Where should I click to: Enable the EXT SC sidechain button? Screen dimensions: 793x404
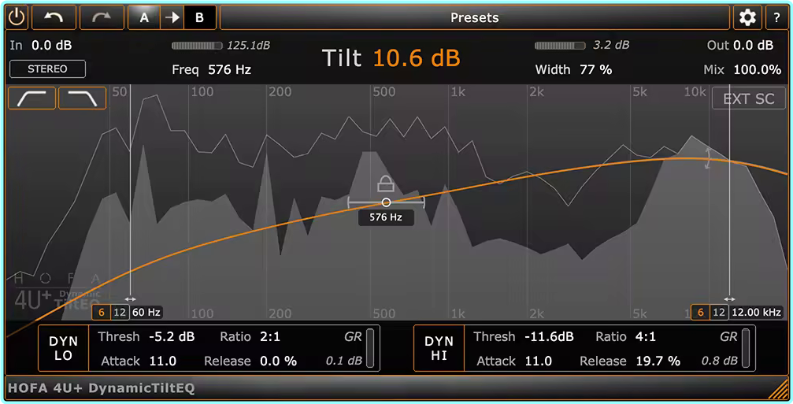coord(748,99)
